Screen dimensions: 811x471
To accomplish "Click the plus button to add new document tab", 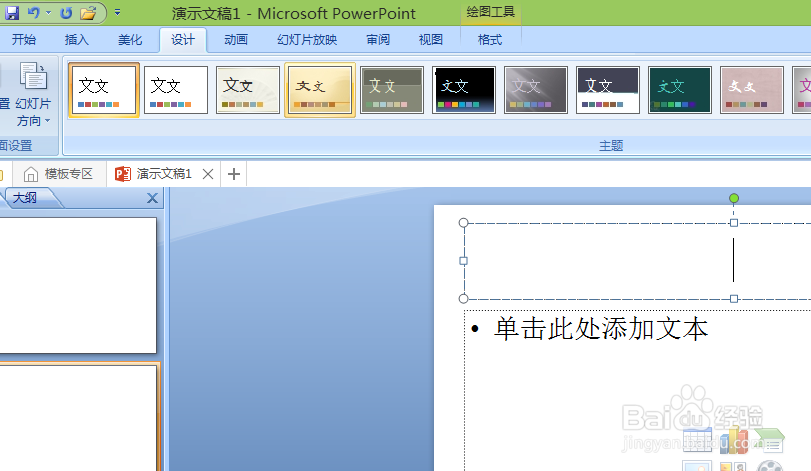I will click(234, 174).
